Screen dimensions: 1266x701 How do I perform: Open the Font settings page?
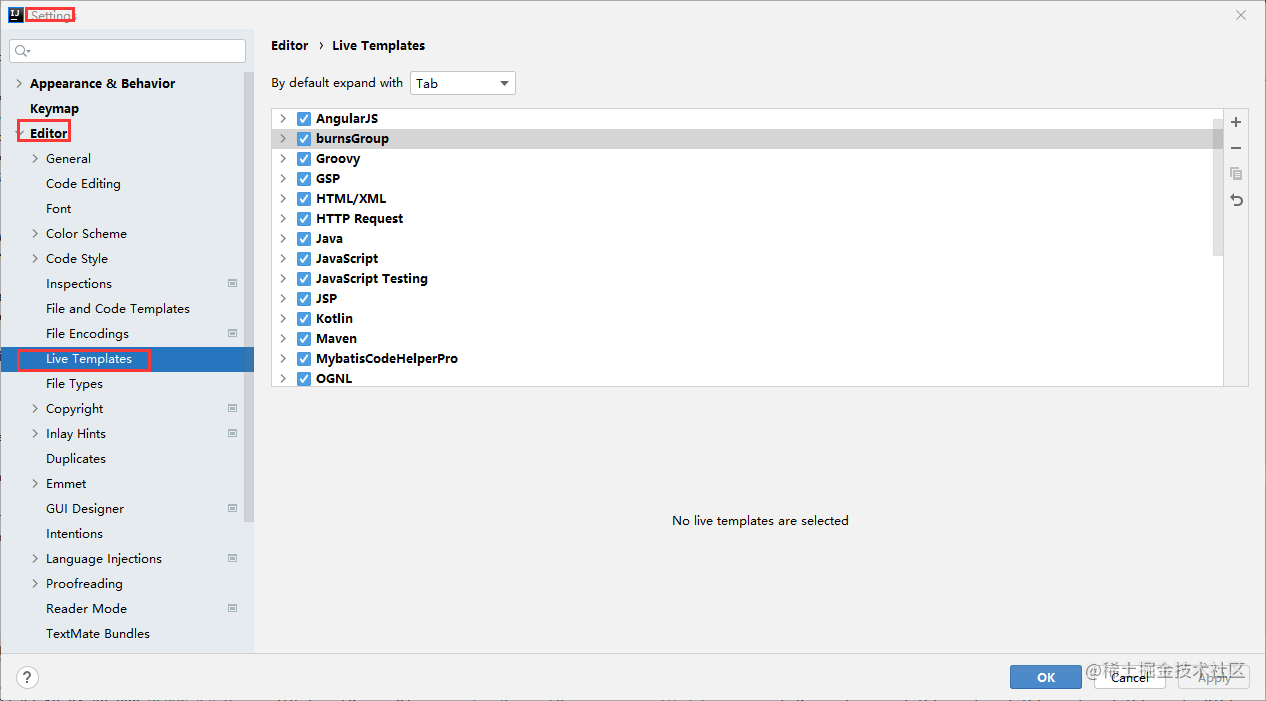[58, 208]
